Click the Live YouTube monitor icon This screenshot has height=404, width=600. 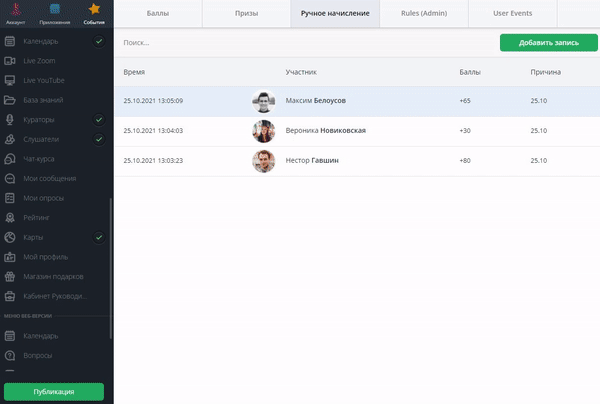10,80
